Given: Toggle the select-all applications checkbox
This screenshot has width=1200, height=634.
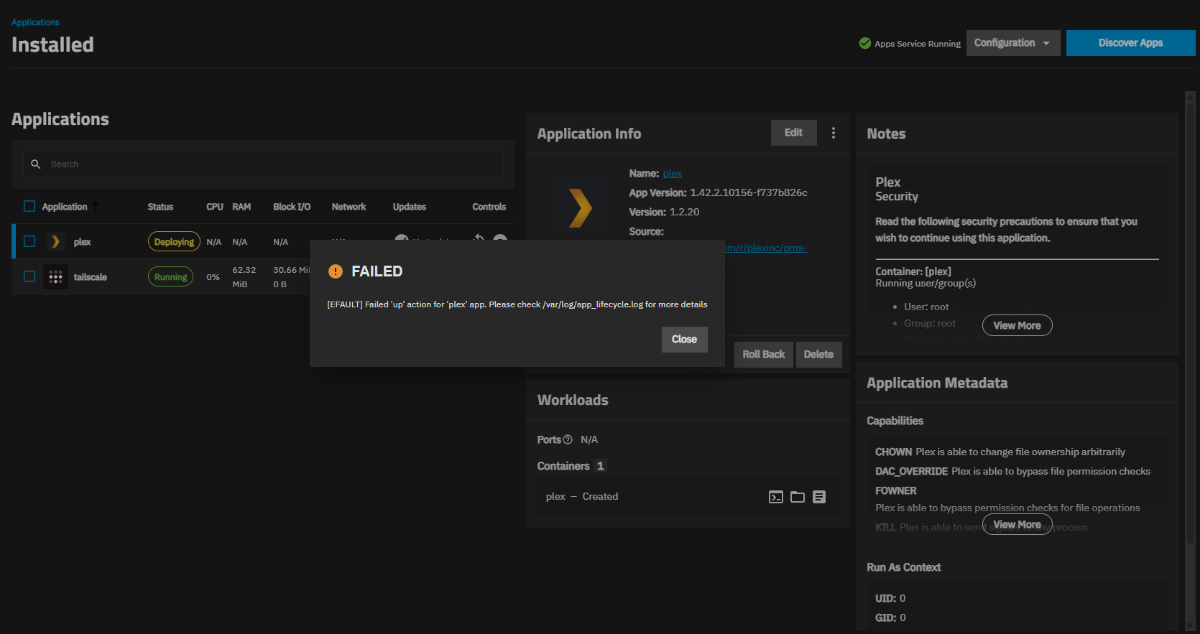Looking at the screenshot, I should [x=30, y=207].
